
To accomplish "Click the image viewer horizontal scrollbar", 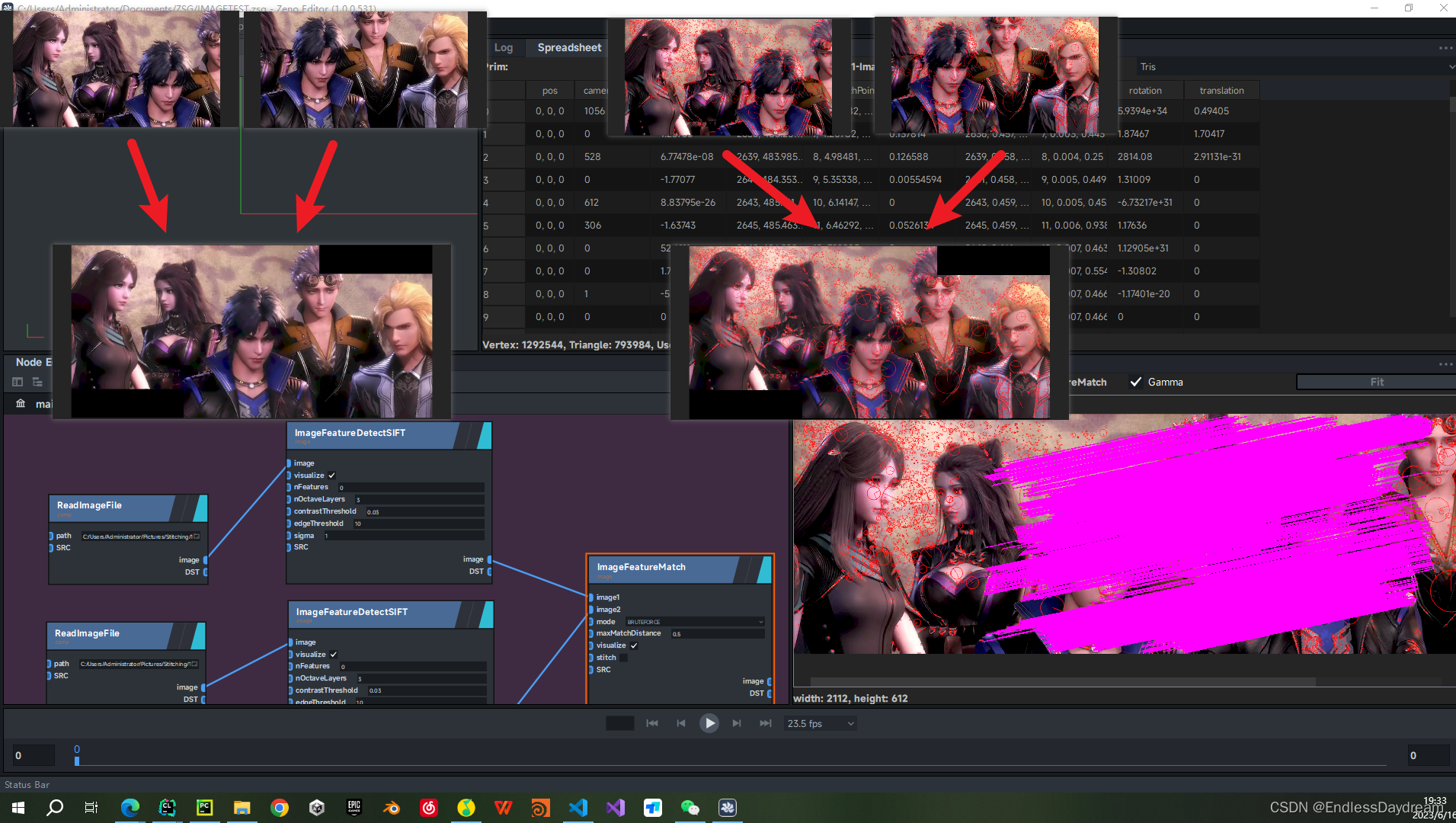I will [1063, 681].
